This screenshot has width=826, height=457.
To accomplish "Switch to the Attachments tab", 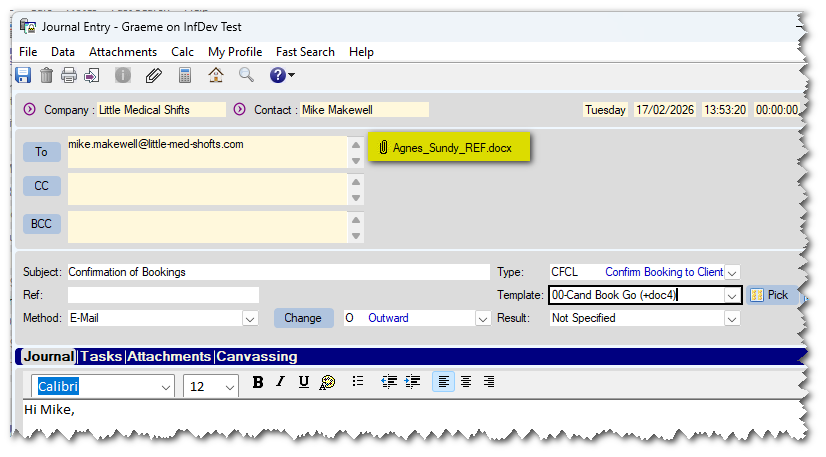I will (169, 356).
